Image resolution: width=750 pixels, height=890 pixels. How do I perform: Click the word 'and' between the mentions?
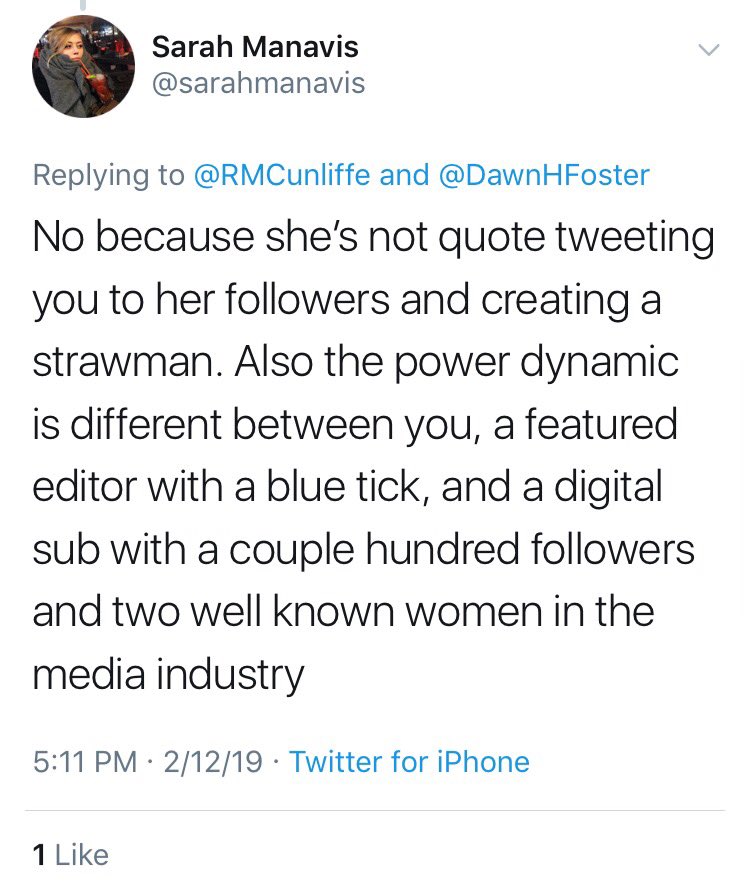coord(404,174)
